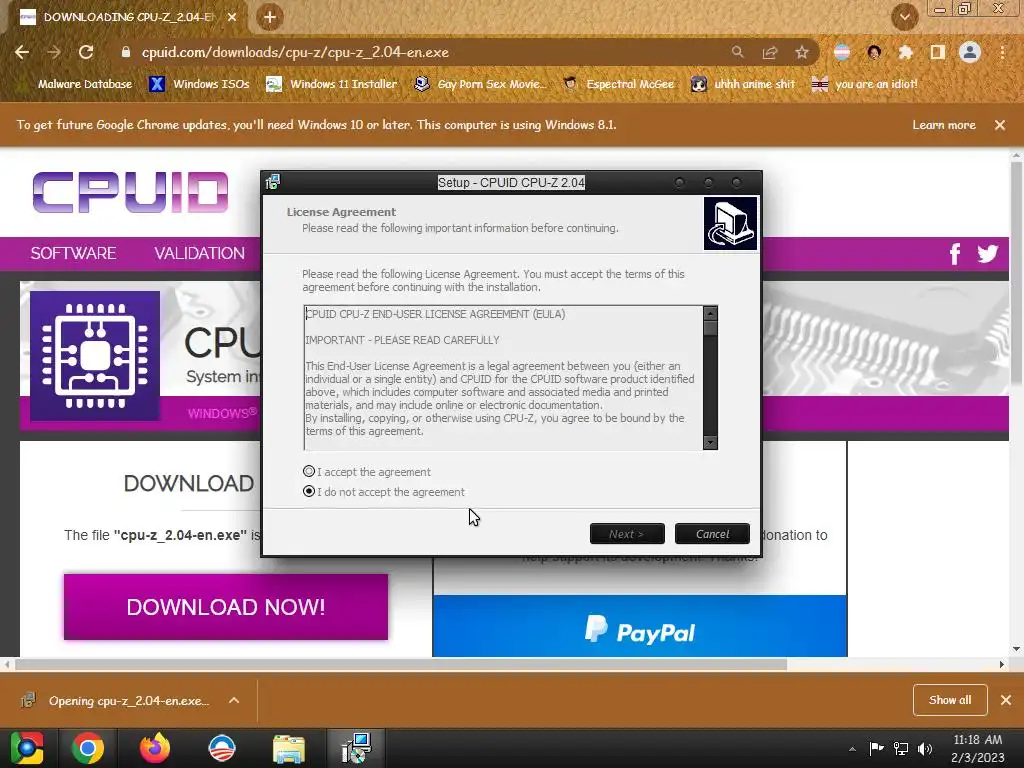This screenshot has height=768, width=1024.
Task: Open the Windows ISOs bookmark
Action: point(199,84)
